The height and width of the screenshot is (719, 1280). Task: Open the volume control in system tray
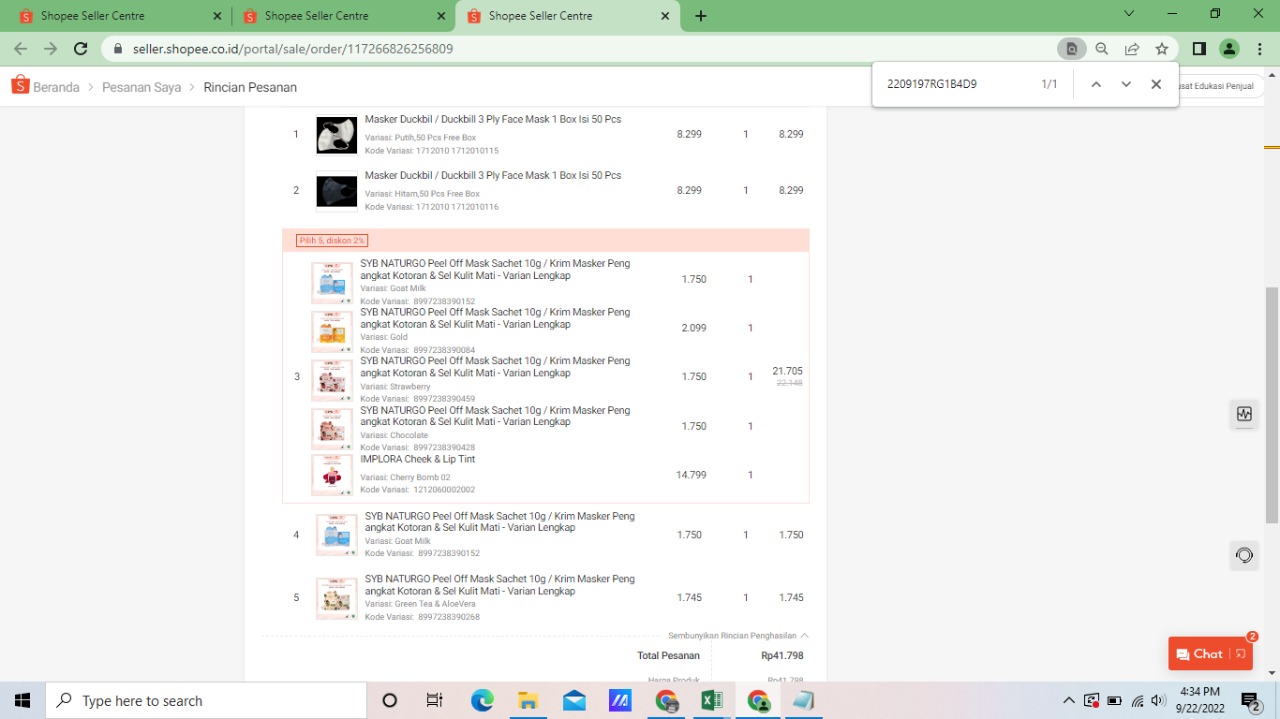coord(1159,701)
